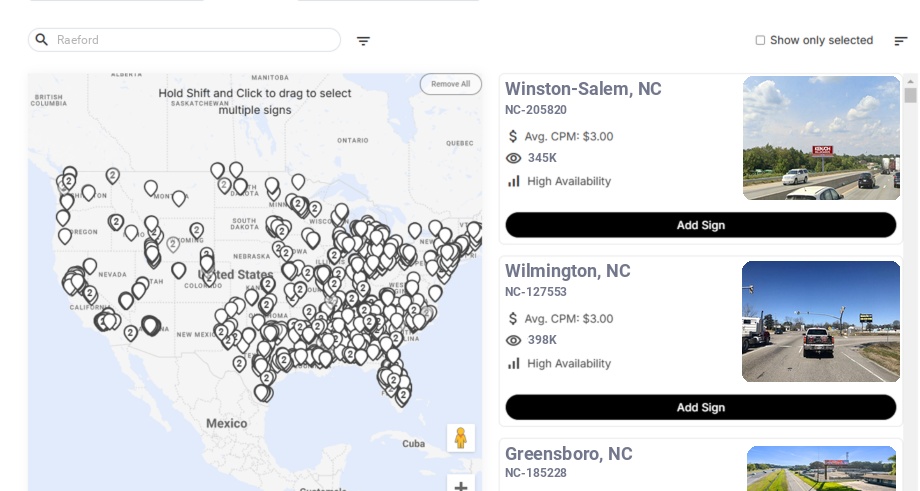
Task: Open the filter icon beside search
Action: (363, 41)
